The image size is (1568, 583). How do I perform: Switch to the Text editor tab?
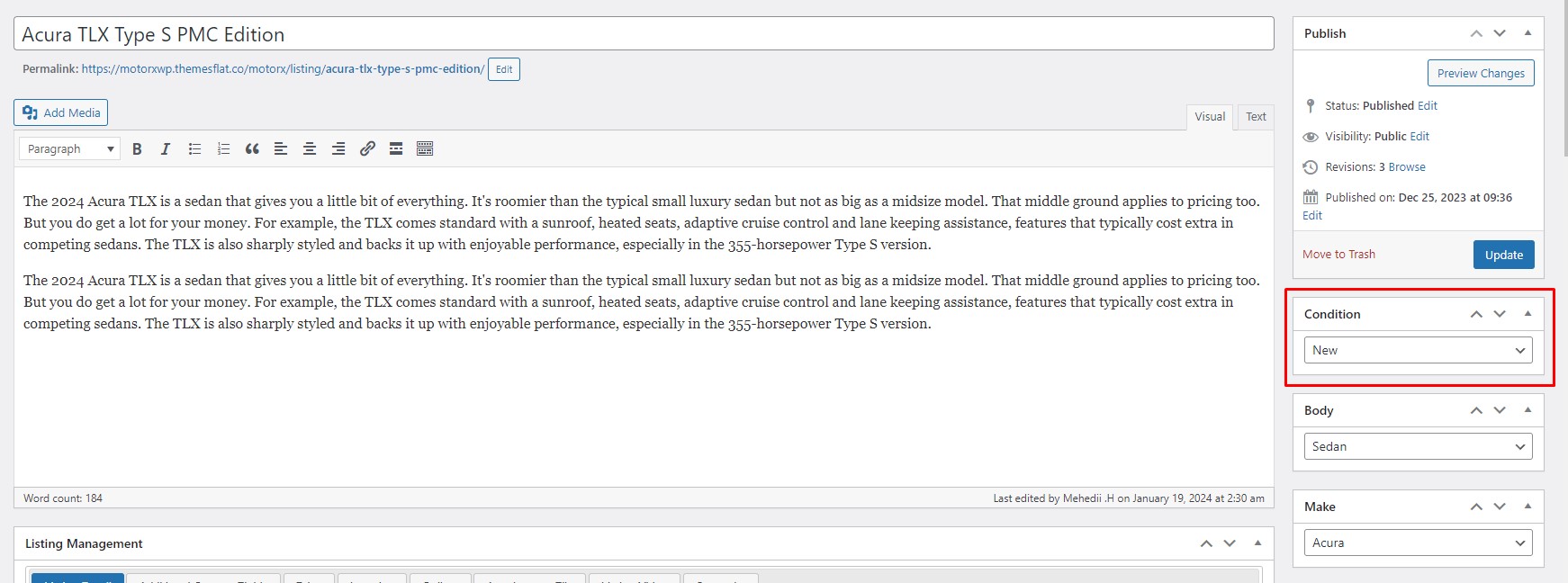(x=1256, y=117)
